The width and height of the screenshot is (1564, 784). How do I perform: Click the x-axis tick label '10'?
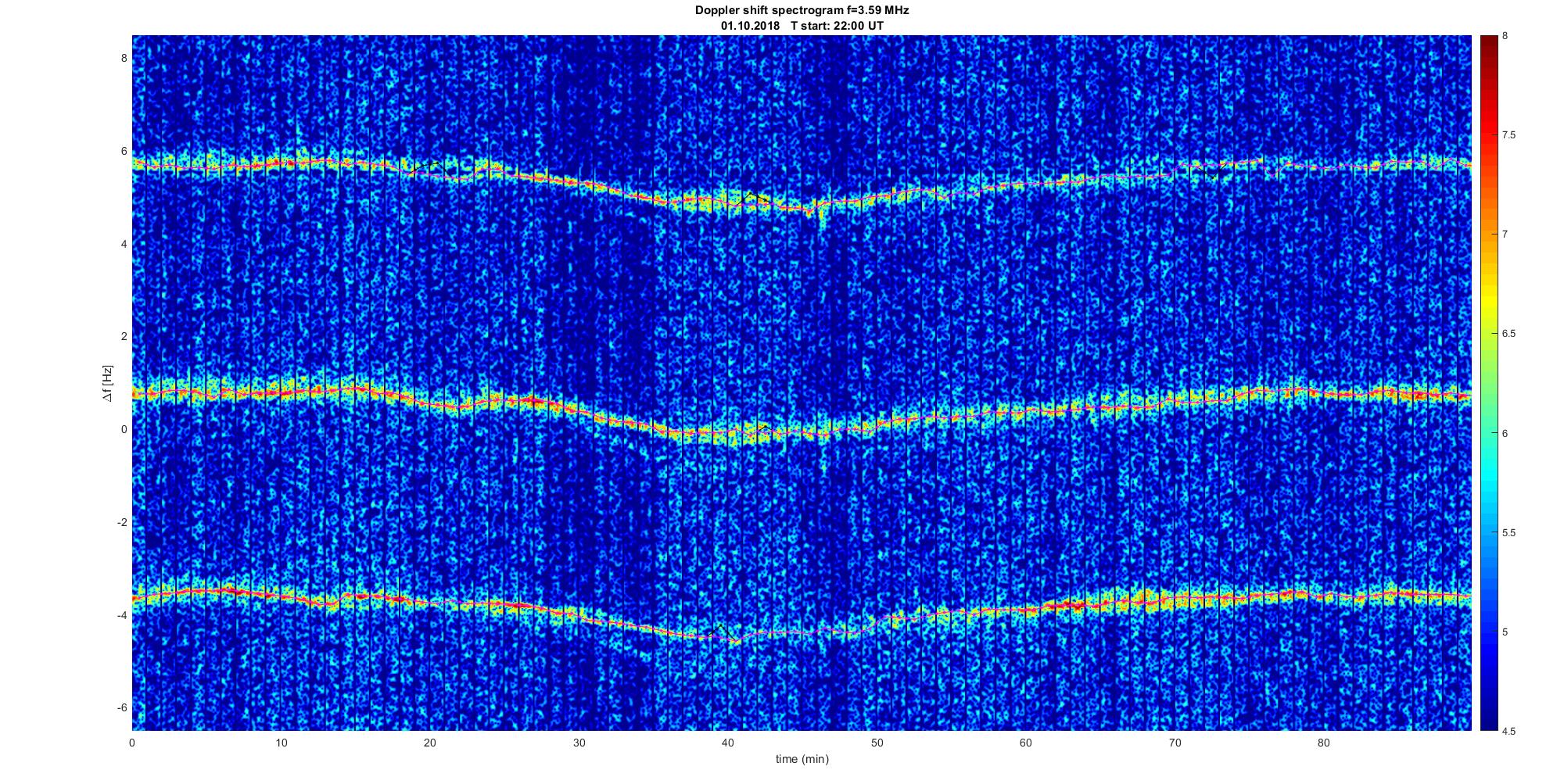282,743
